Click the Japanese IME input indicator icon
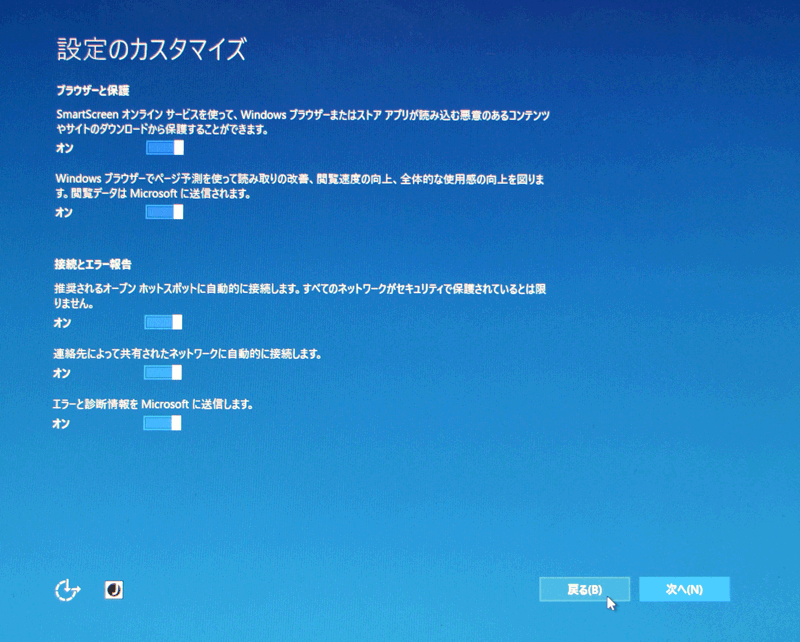 tap(114, 590)
